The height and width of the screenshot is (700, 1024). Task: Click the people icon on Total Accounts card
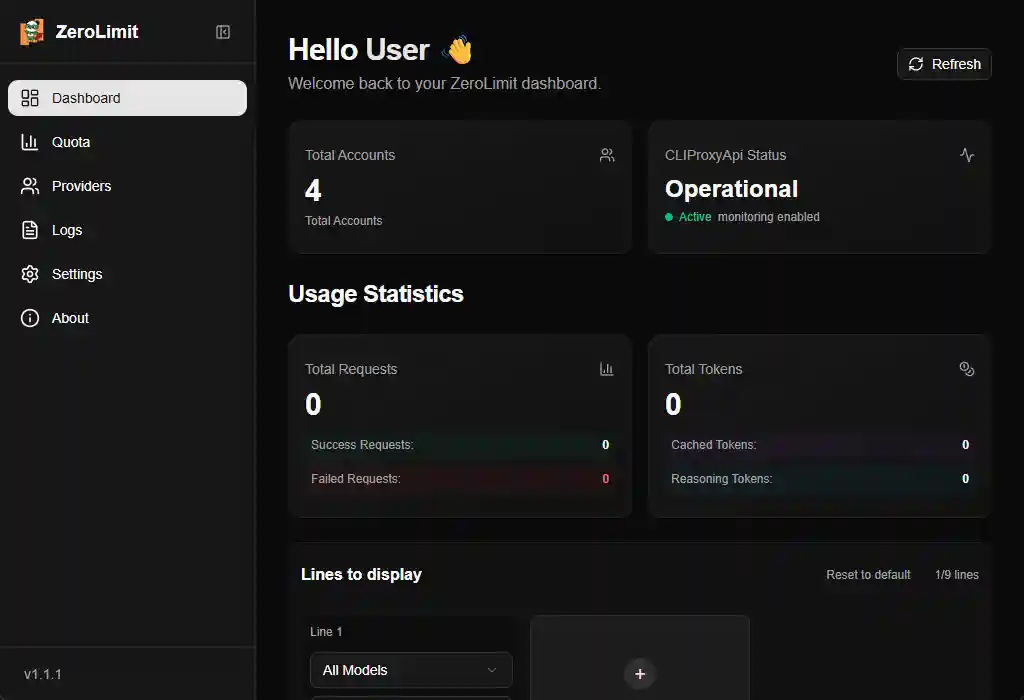coord(607,155)
